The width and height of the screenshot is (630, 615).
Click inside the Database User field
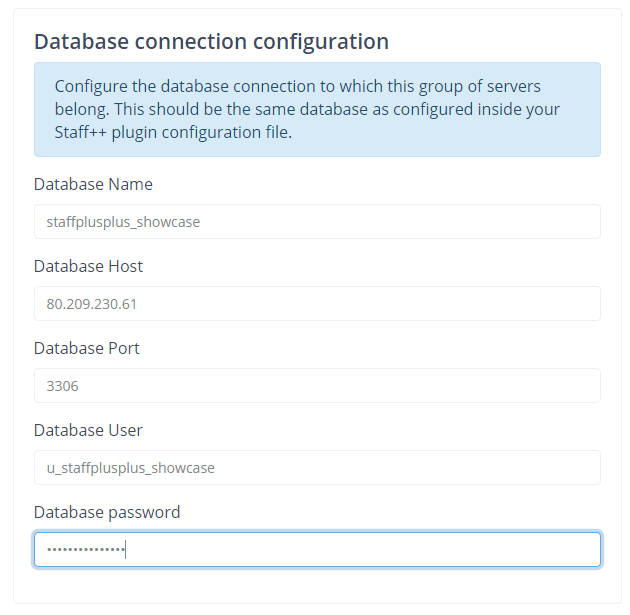[317, 467]
